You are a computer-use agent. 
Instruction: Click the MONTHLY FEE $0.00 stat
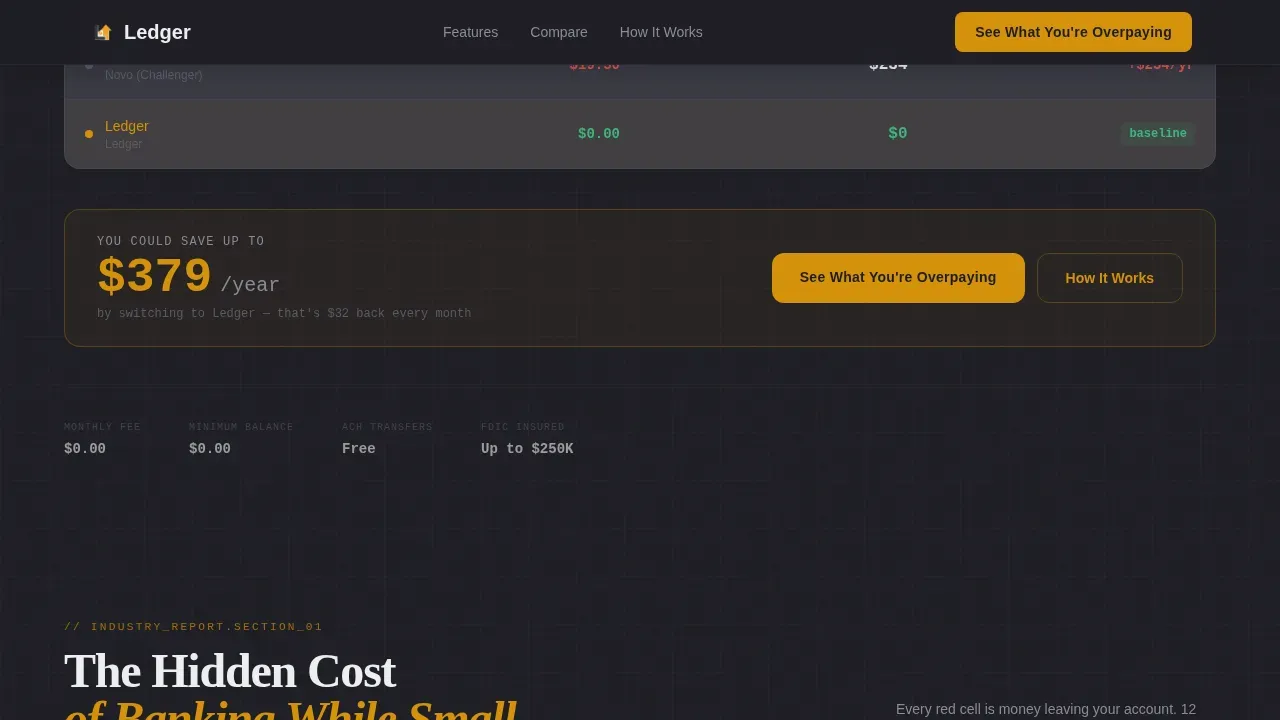[102, 439]
